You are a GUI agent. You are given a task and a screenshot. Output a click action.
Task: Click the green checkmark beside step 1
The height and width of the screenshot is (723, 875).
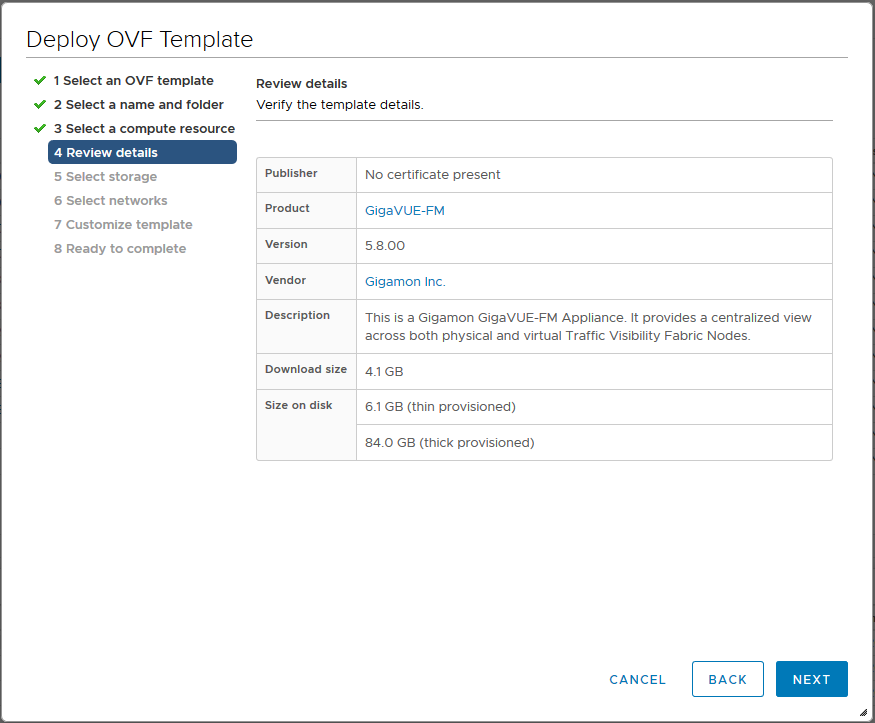[x=40, y=80]
